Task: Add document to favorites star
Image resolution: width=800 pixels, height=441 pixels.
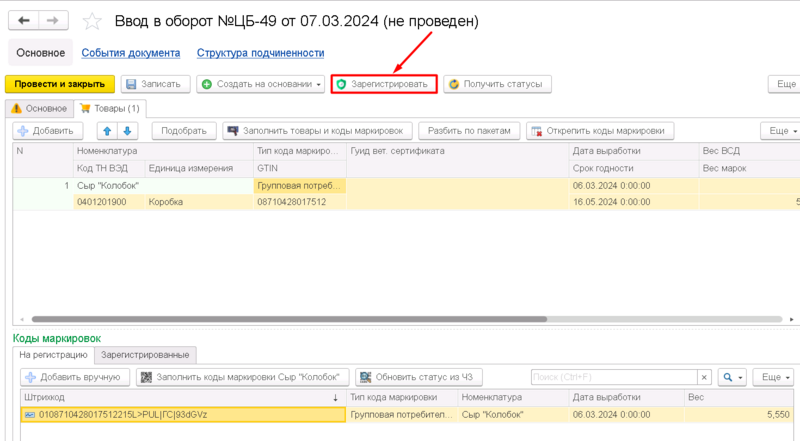Action: [92, 21]
